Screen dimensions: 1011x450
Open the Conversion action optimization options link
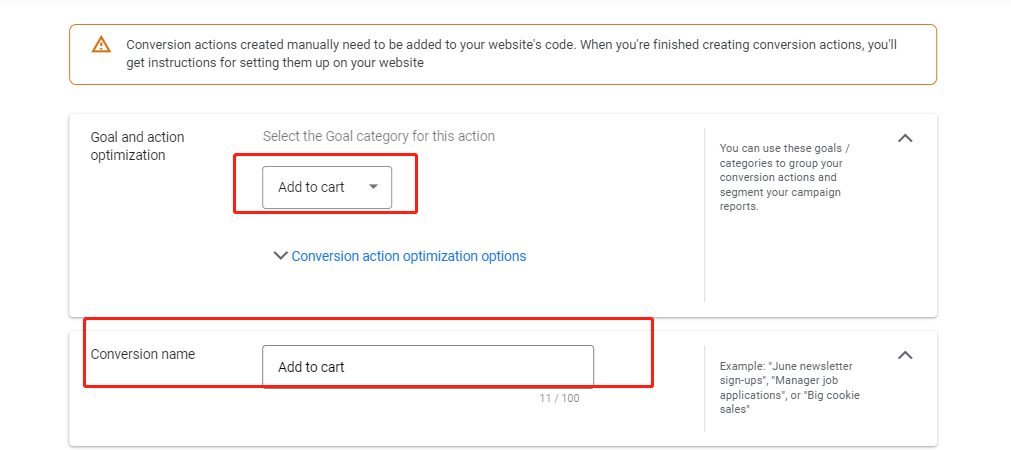[409, 256]
